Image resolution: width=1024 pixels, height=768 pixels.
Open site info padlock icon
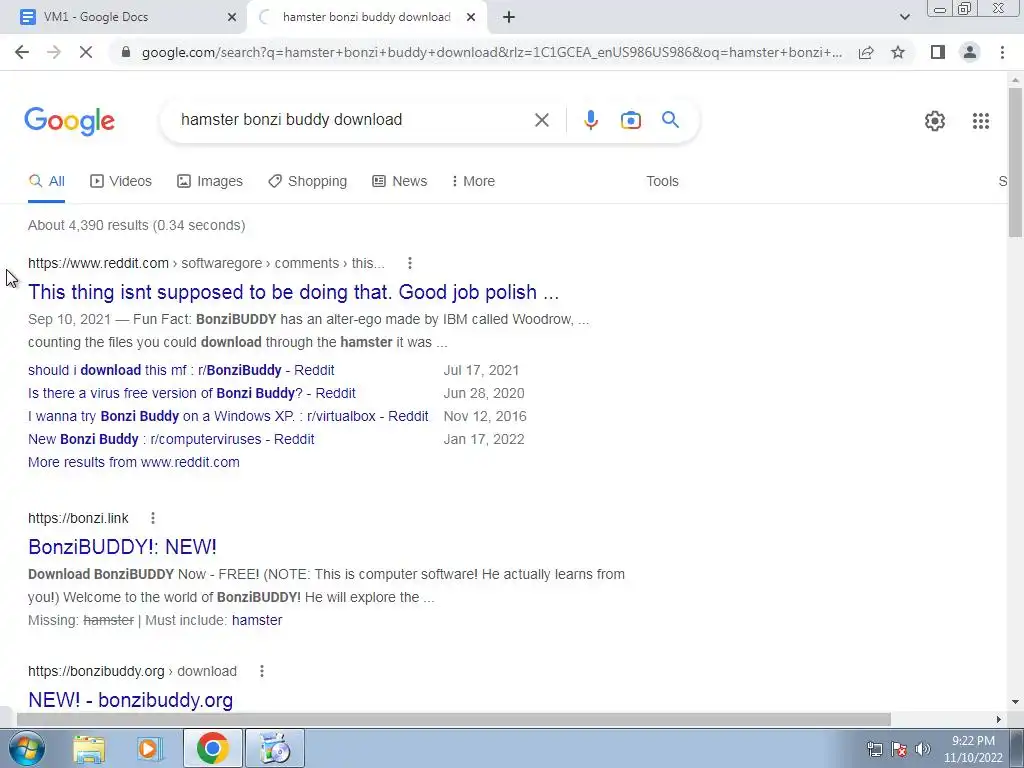pos(127,52)
